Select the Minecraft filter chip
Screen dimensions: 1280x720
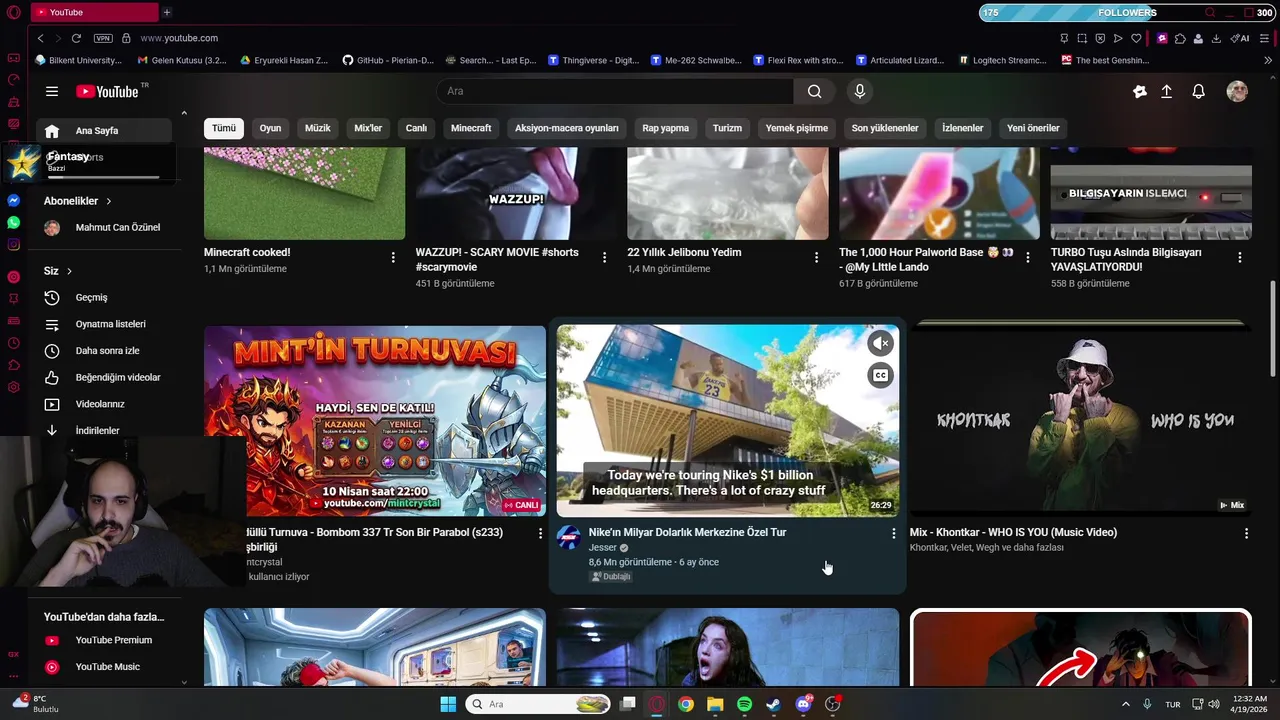[x=471, y=128]
